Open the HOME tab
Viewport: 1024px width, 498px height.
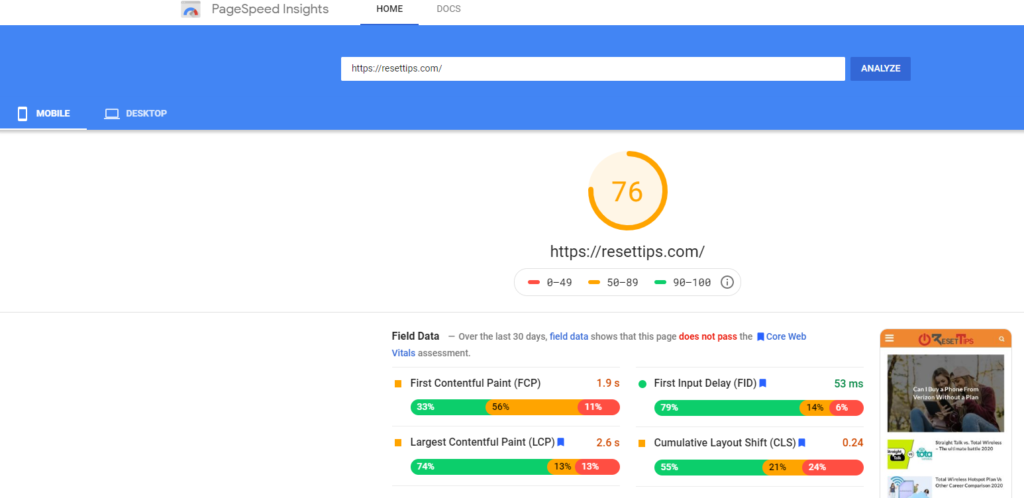389,9
